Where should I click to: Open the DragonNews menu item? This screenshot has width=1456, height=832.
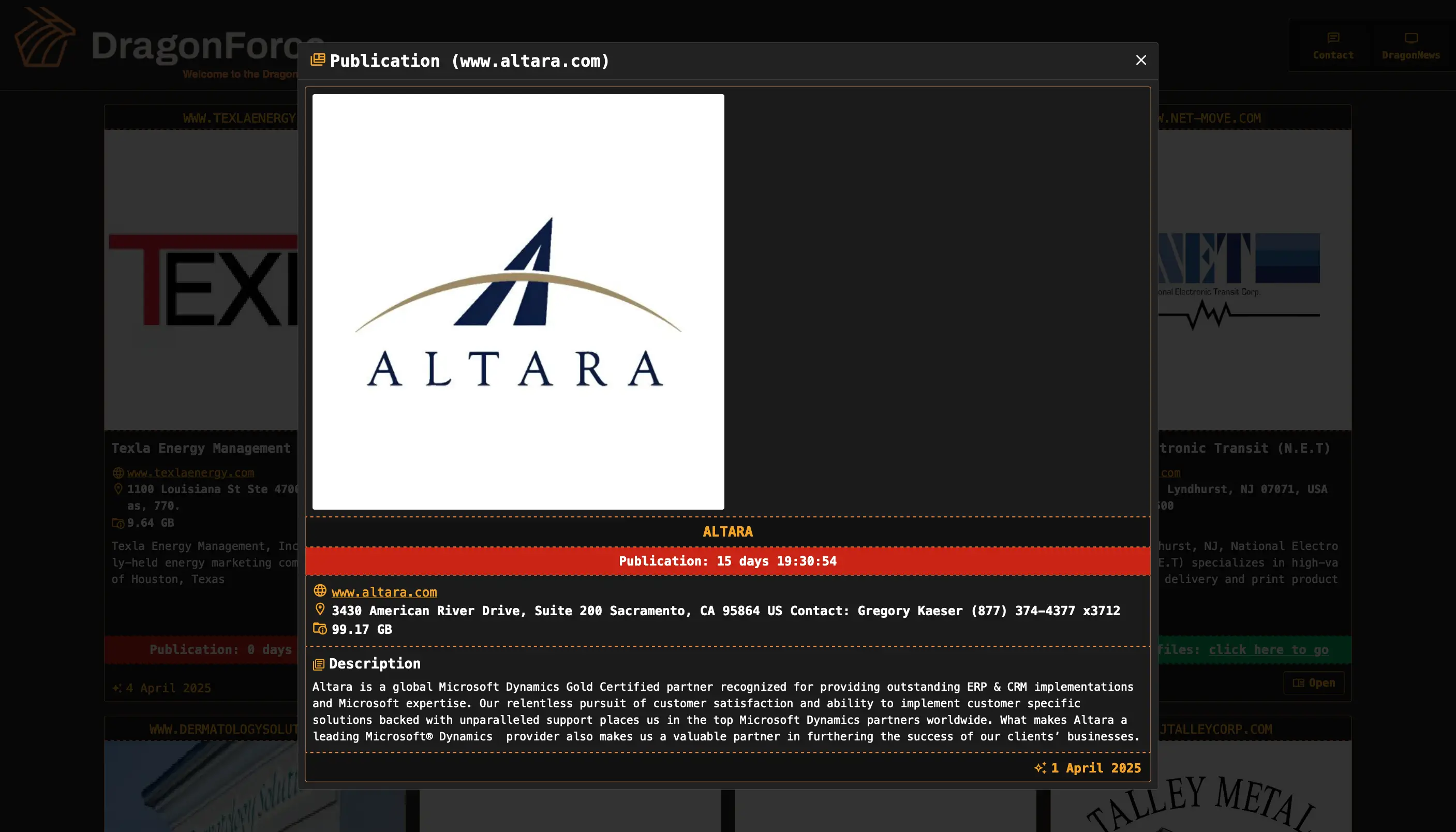click(1410, 46)
